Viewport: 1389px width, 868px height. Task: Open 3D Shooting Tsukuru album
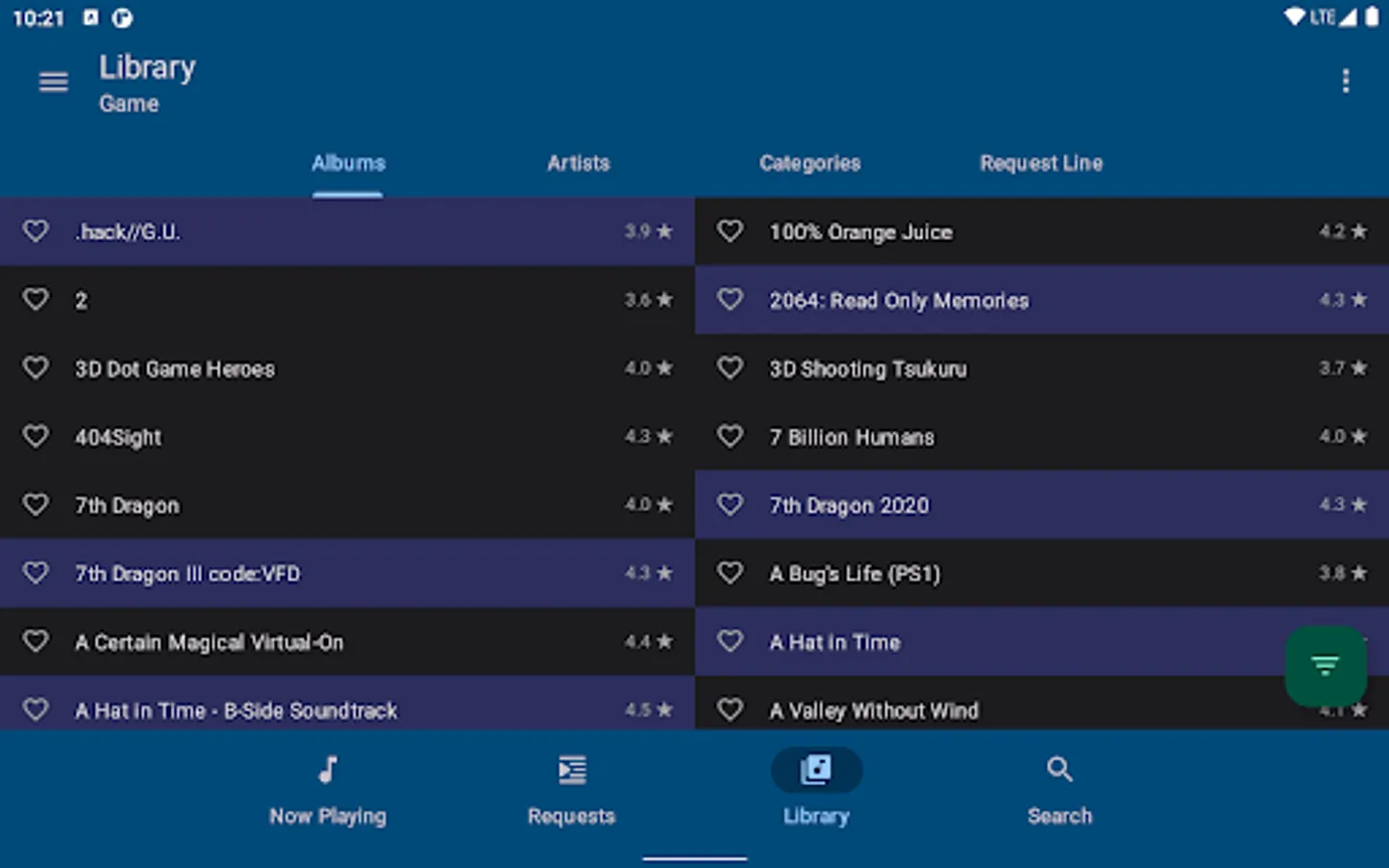(x=868, y=369)
